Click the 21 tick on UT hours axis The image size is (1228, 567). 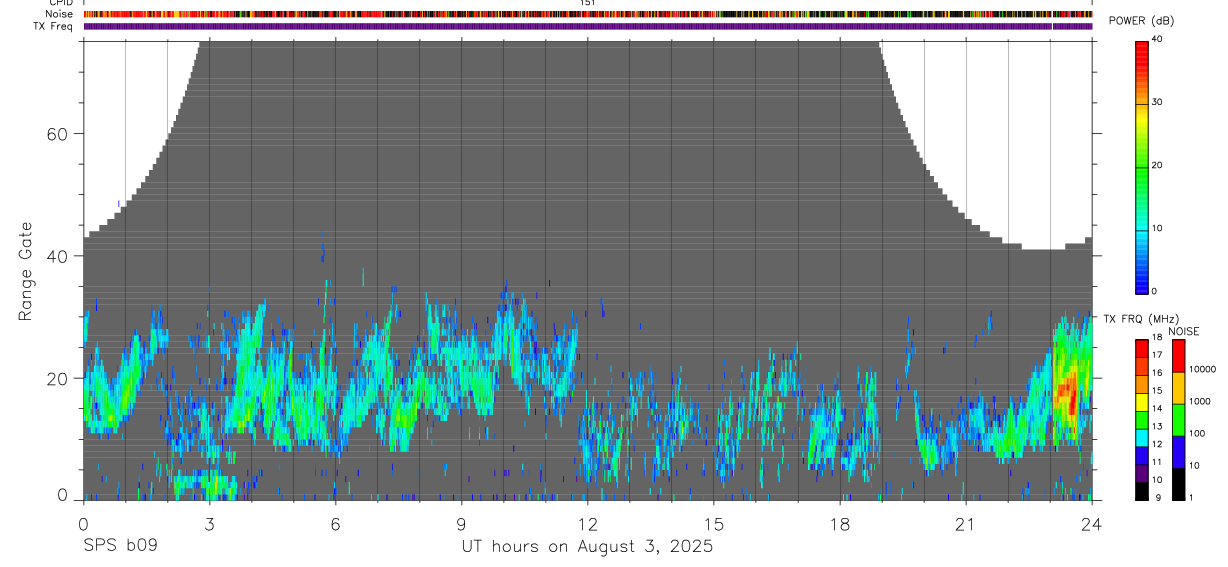[965, 524]
